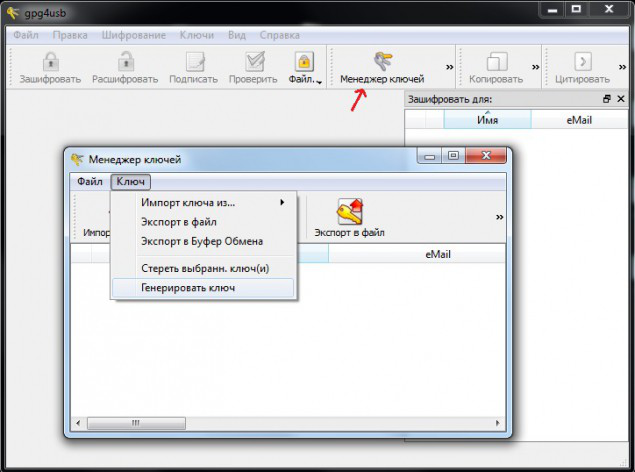Undock the Зашифровать для panel

click(x=607, y=99)
